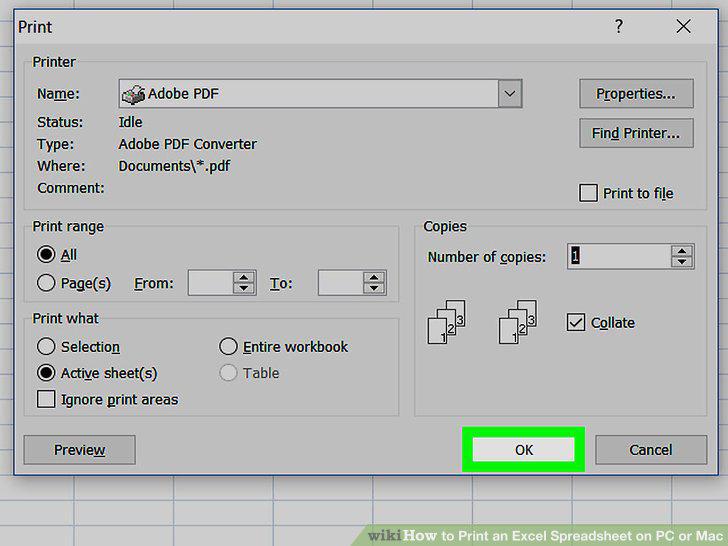Image resolution: width=728 pixels, height=546 pixels.
Task: Decrease the To page value
Action: pyautogui.click(x=374, y=289)
